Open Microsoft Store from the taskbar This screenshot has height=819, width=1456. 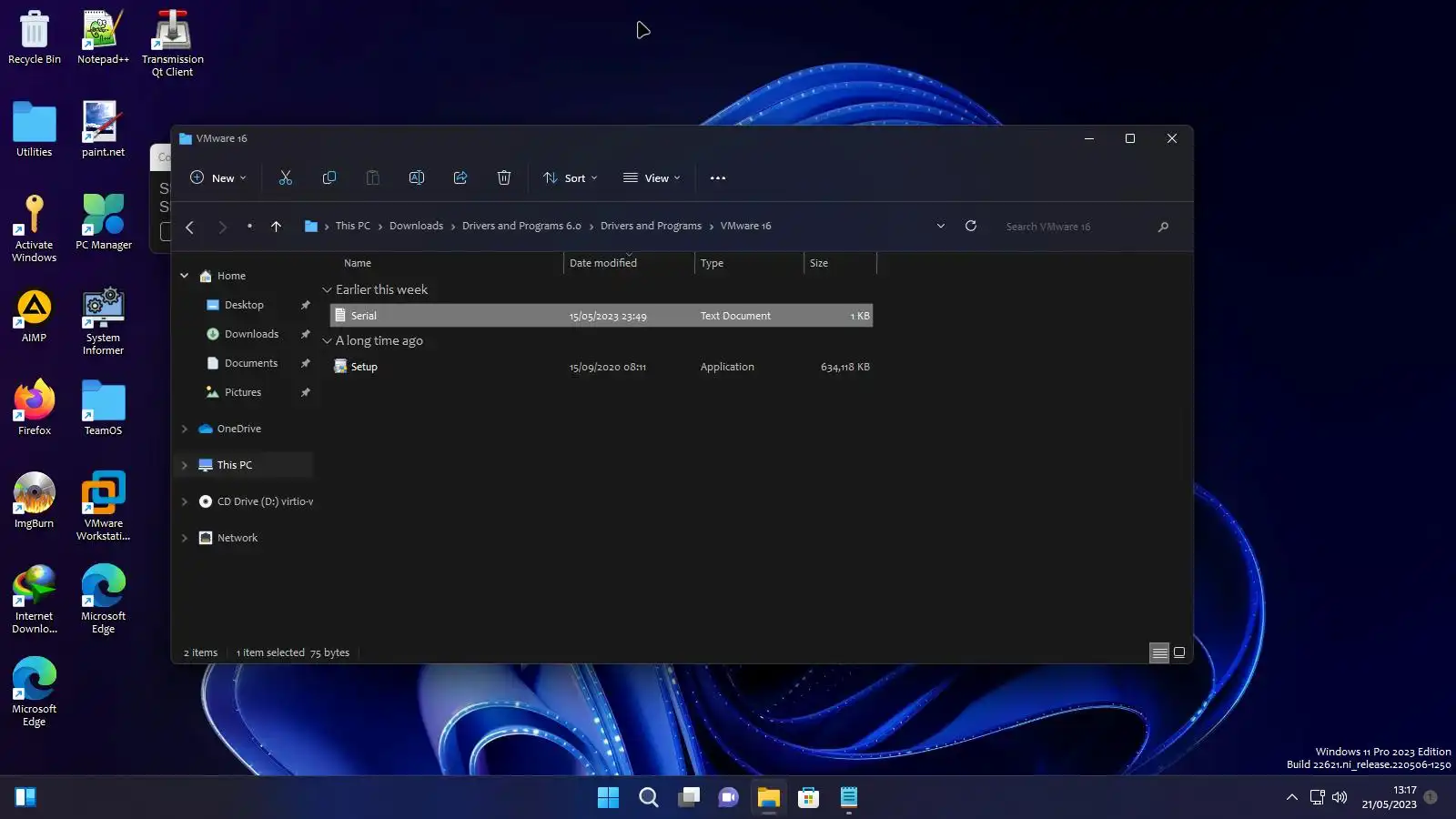pos(808,798)
